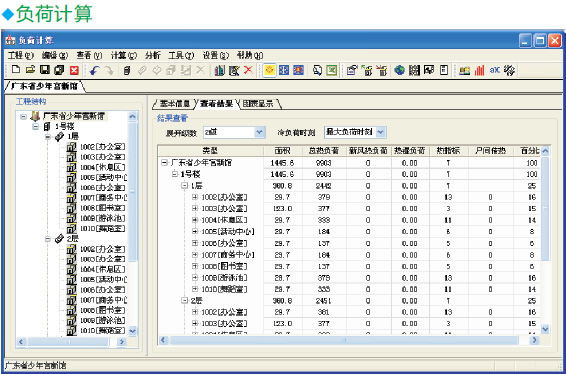
Task: Click the results table horizontal scrollbar thumb
Action: [x=344, y=340]
